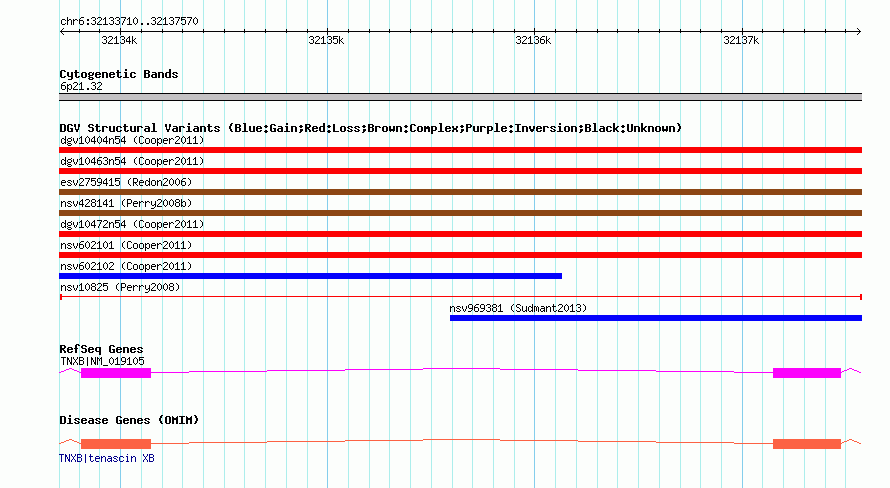Open the TNXB|NM_019105 RefSeq gene label

102,361
